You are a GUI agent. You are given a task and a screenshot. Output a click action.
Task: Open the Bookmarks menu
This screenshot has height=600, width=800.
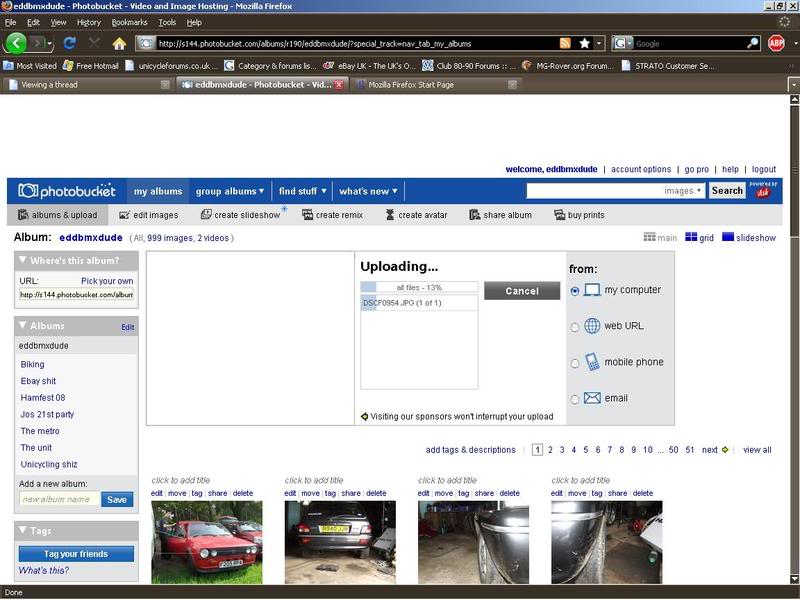pos(129,22)
